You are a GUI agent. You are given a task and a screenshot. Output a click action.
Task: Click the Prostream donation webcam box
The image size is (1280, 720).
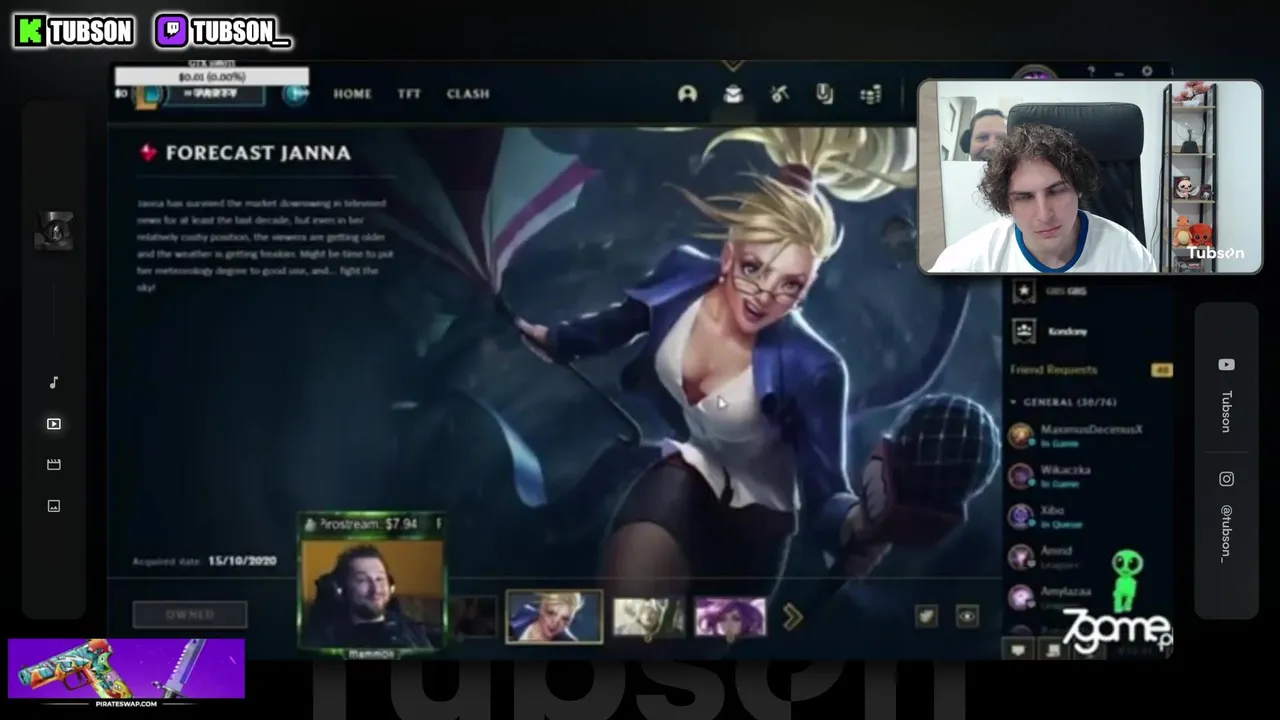coord(371,585)
